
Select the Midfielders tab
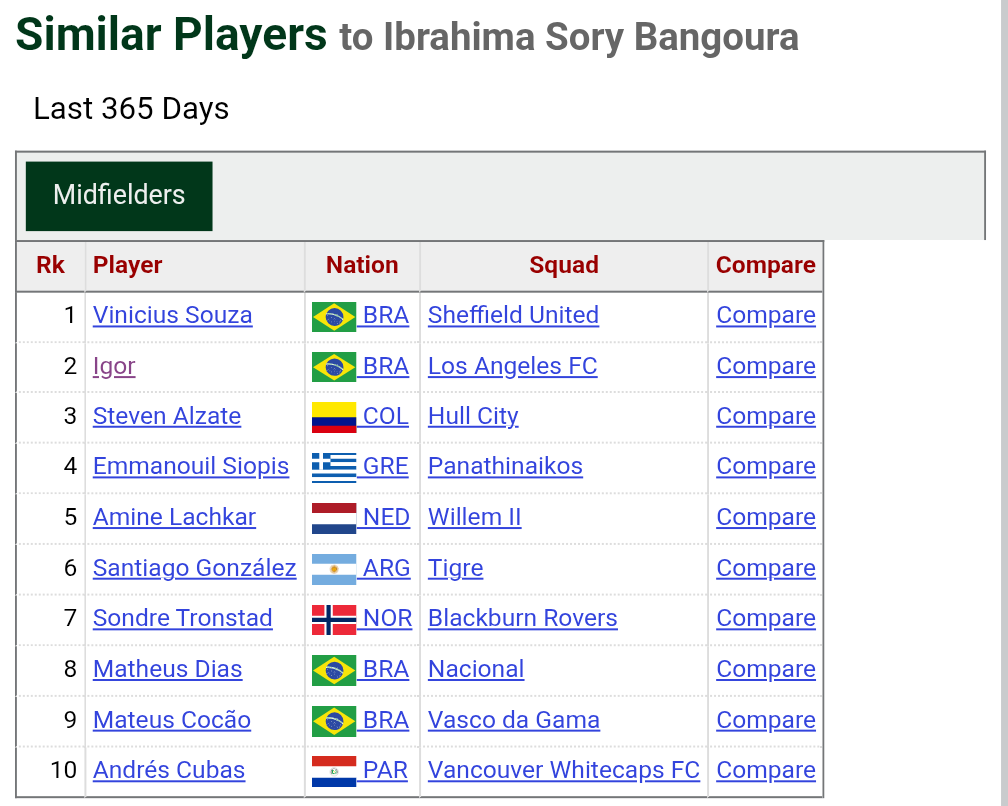pos(119,196)
